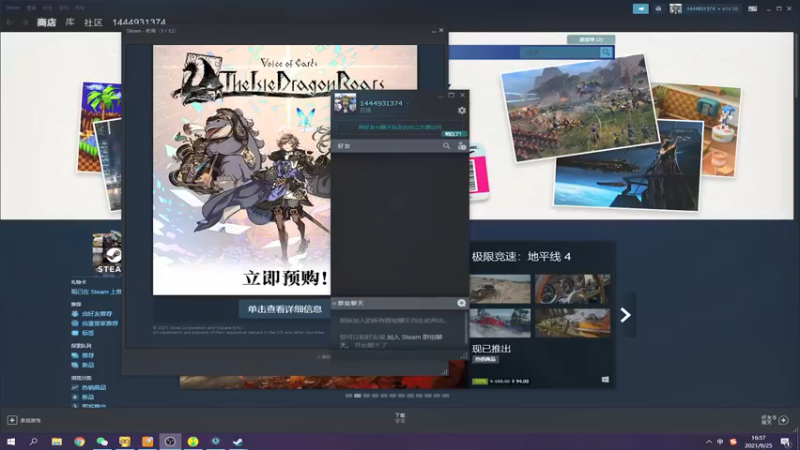Expand the account name and wallet dropdown
The image size is (800, 450).
(x=712, y=9)
